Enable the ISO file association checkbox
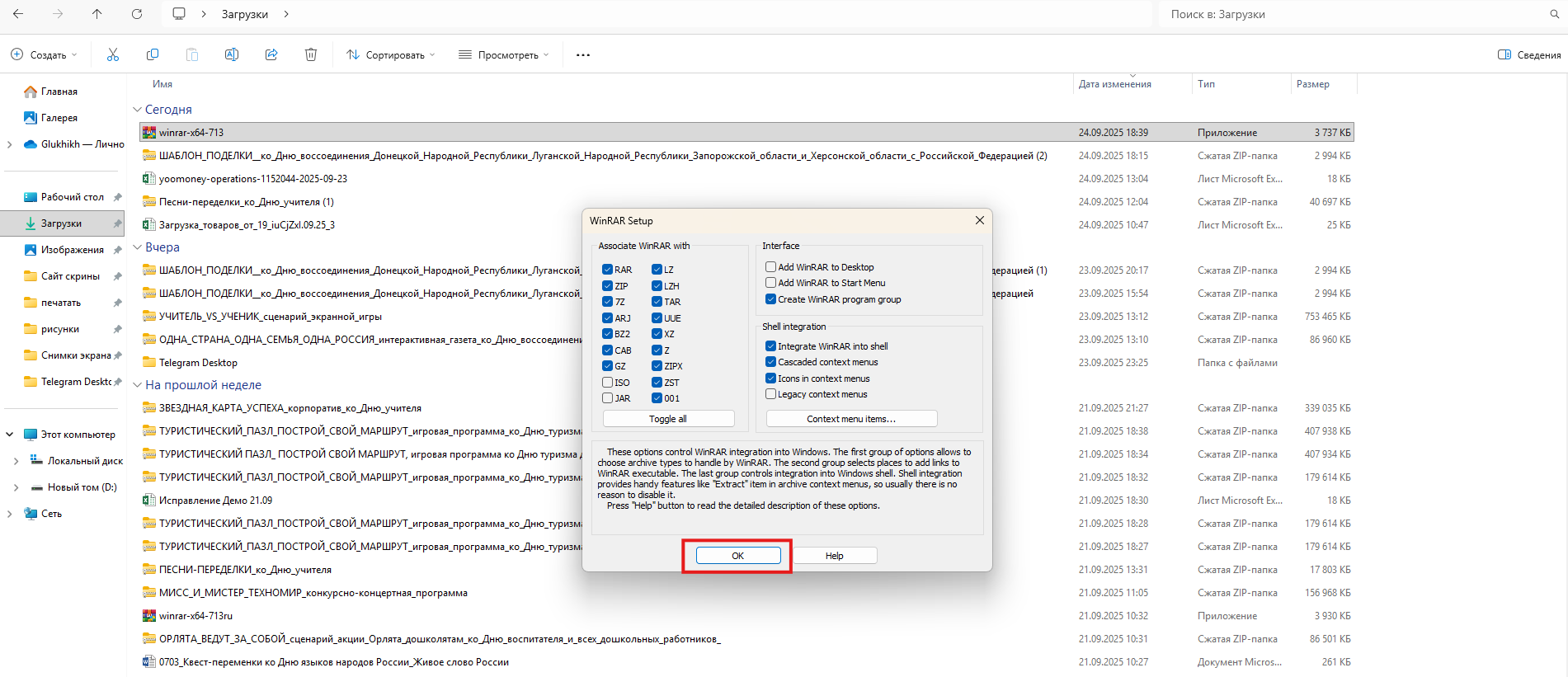 click(x=608, y=383)
